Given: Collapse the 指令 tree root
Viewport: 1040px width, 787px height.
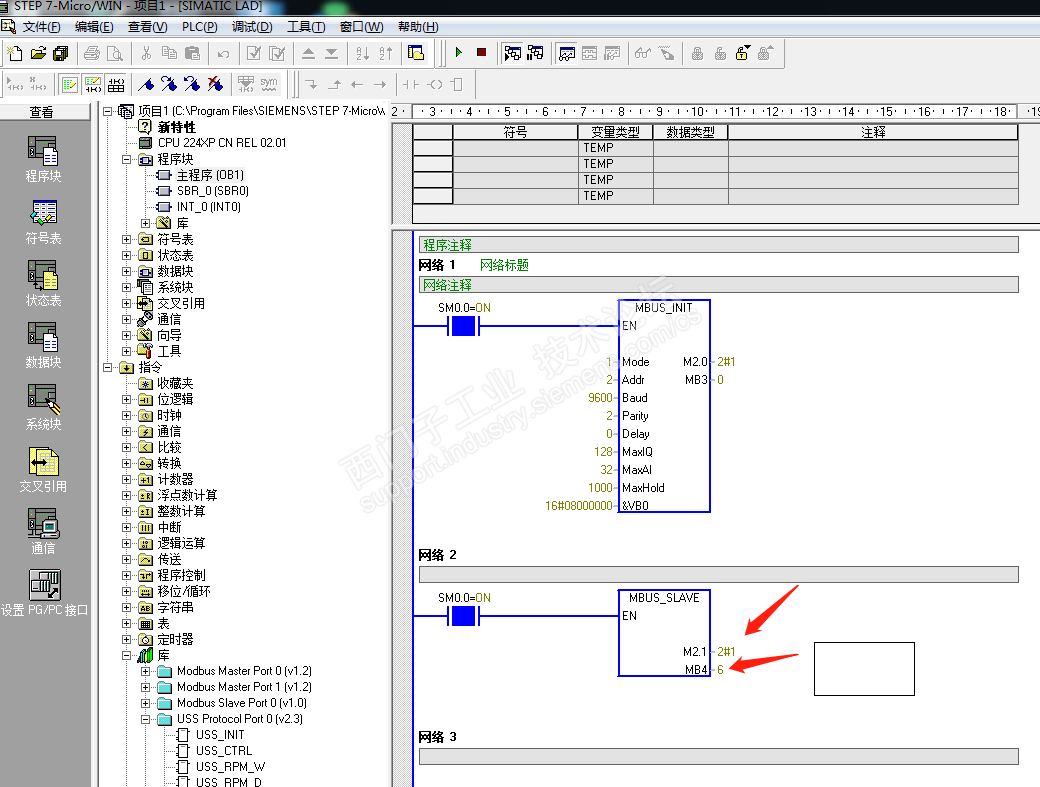Looking at the screenshot, I should (x=107, y=367).
